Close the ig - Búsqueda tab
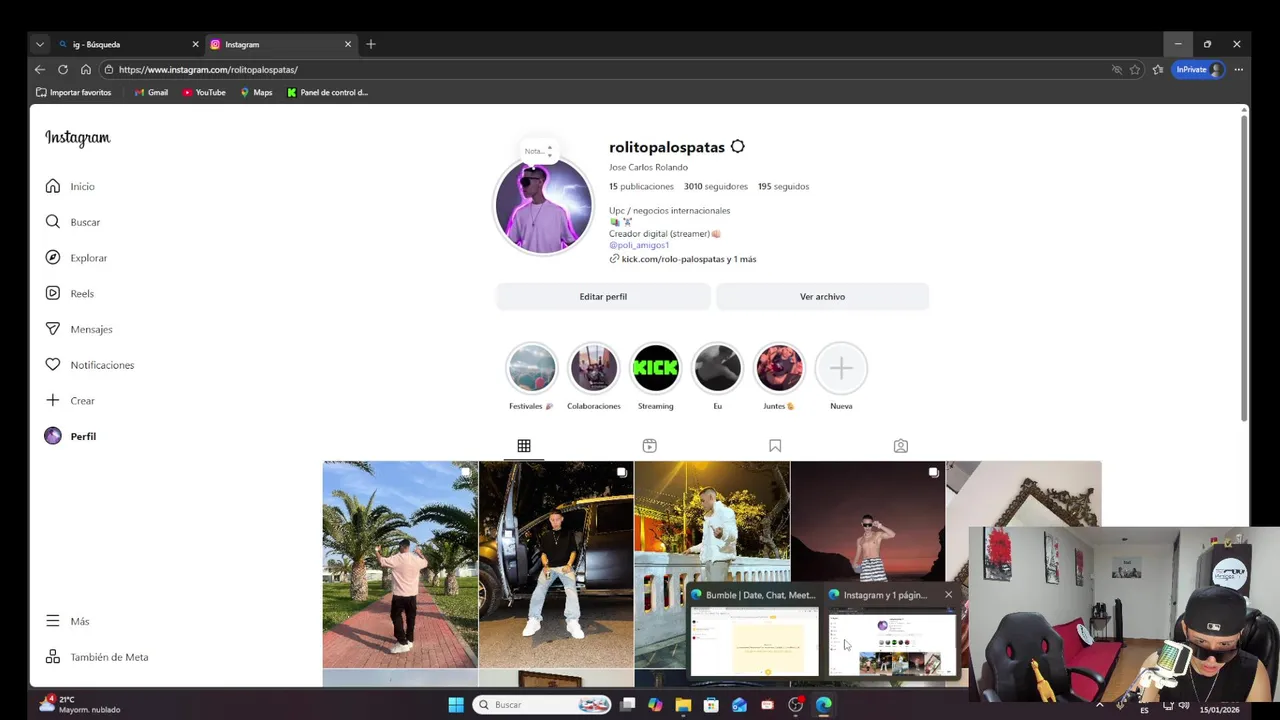Viewport: 1280px width, 720px height. (195, 44)
